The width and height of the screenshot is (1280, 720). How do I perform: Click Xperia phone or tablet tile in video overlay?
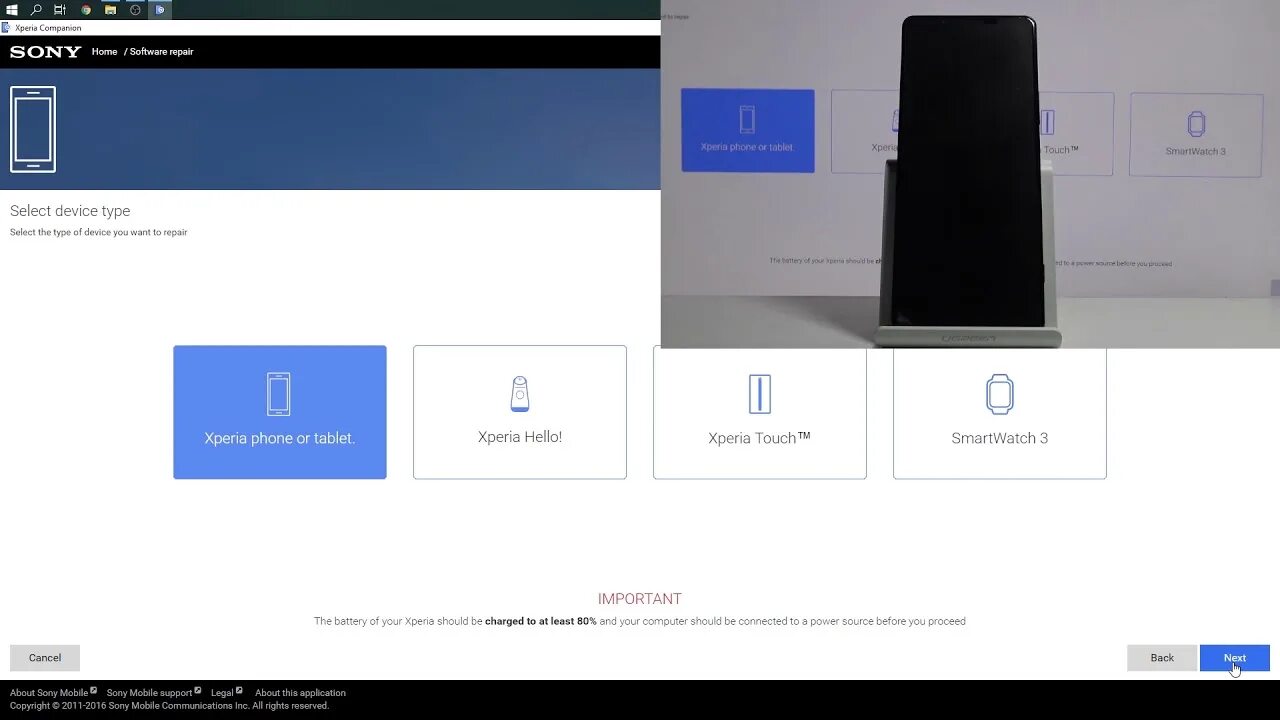click(748, 130)
